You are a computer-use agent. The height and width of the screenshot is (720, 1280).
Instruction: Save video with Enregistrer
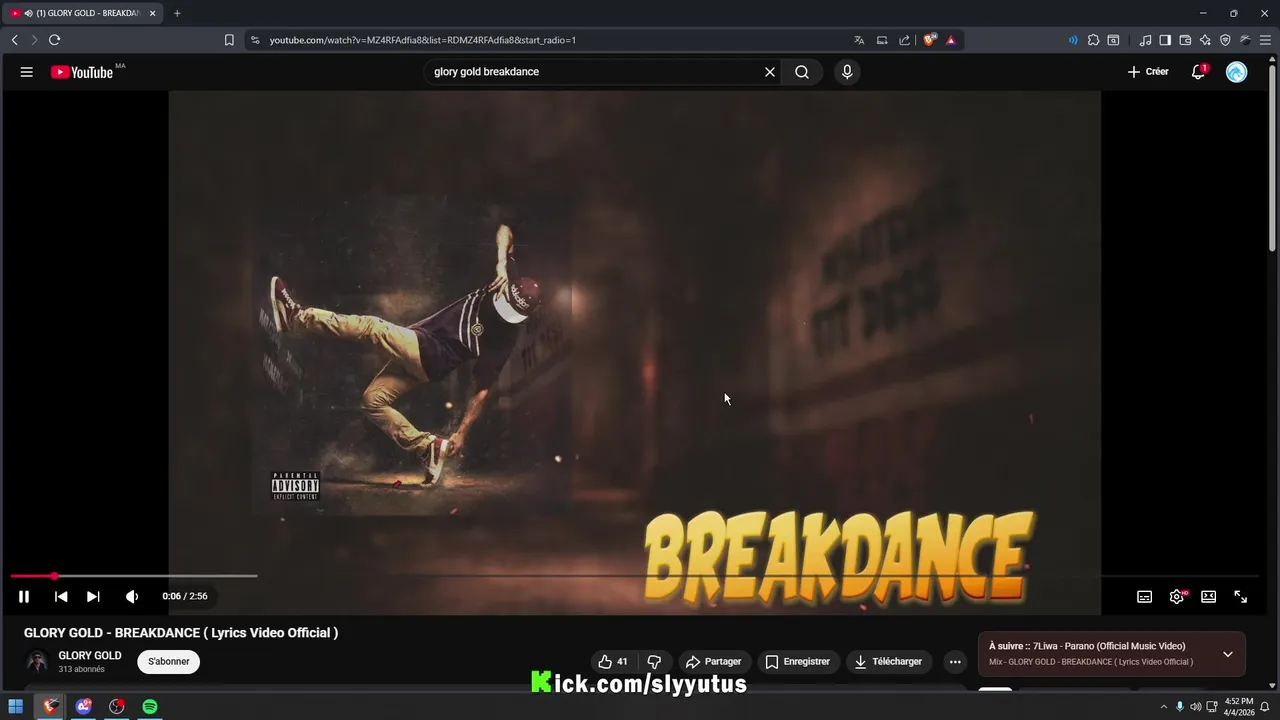tap(797, 662)
